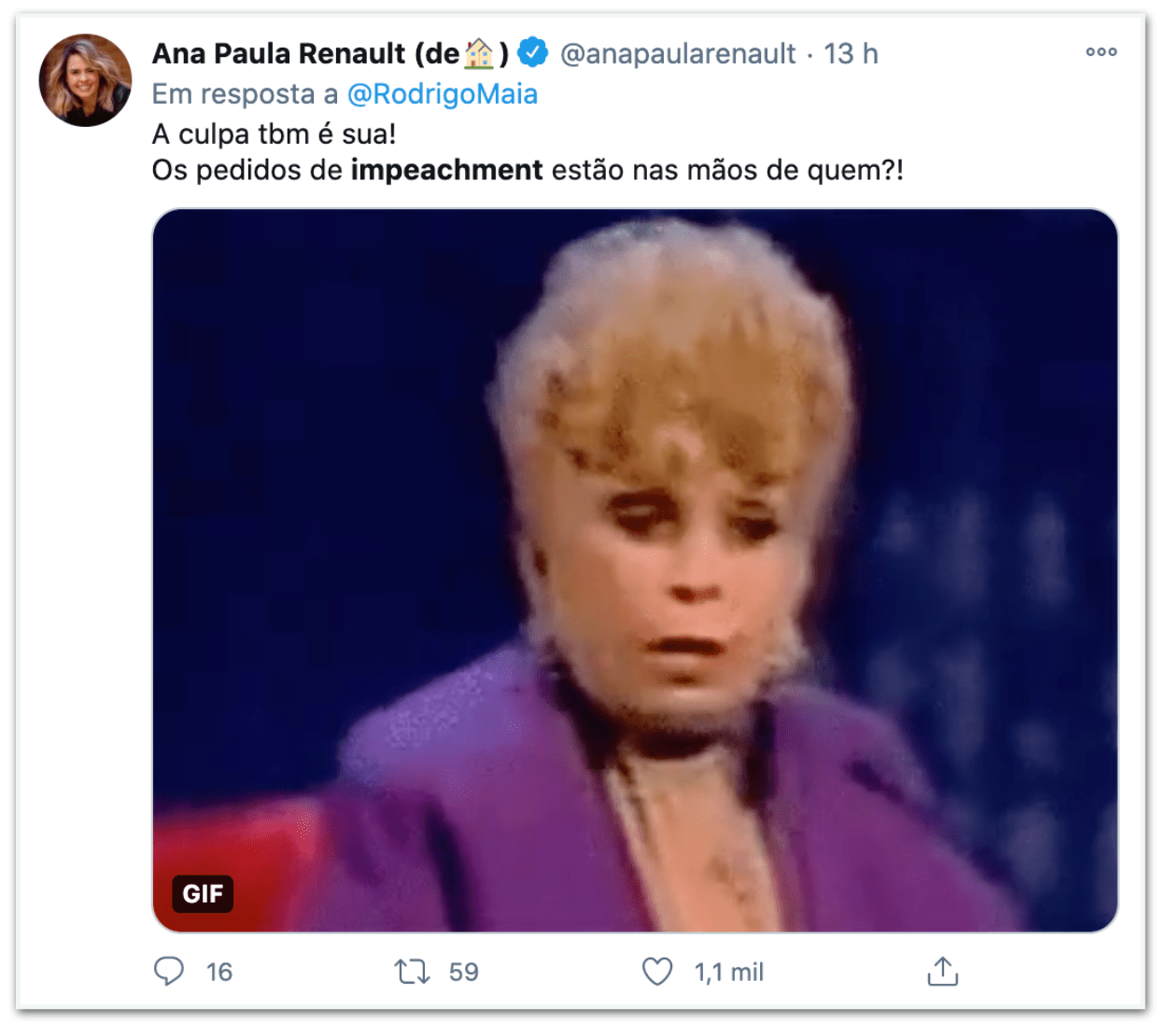The image size is (1169, 1036).
Task: Click the Ana Paula Renault display name
Action: 278,54
